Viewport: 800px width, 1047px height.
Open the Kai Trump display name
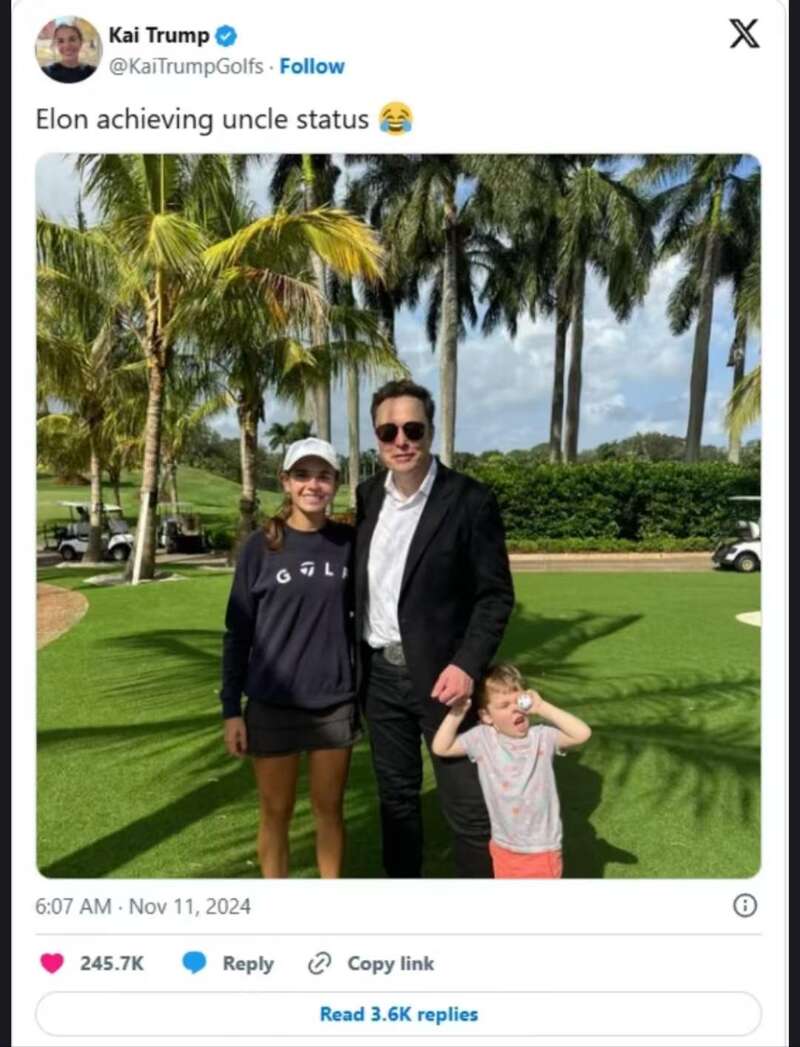(x=159, y=35)
